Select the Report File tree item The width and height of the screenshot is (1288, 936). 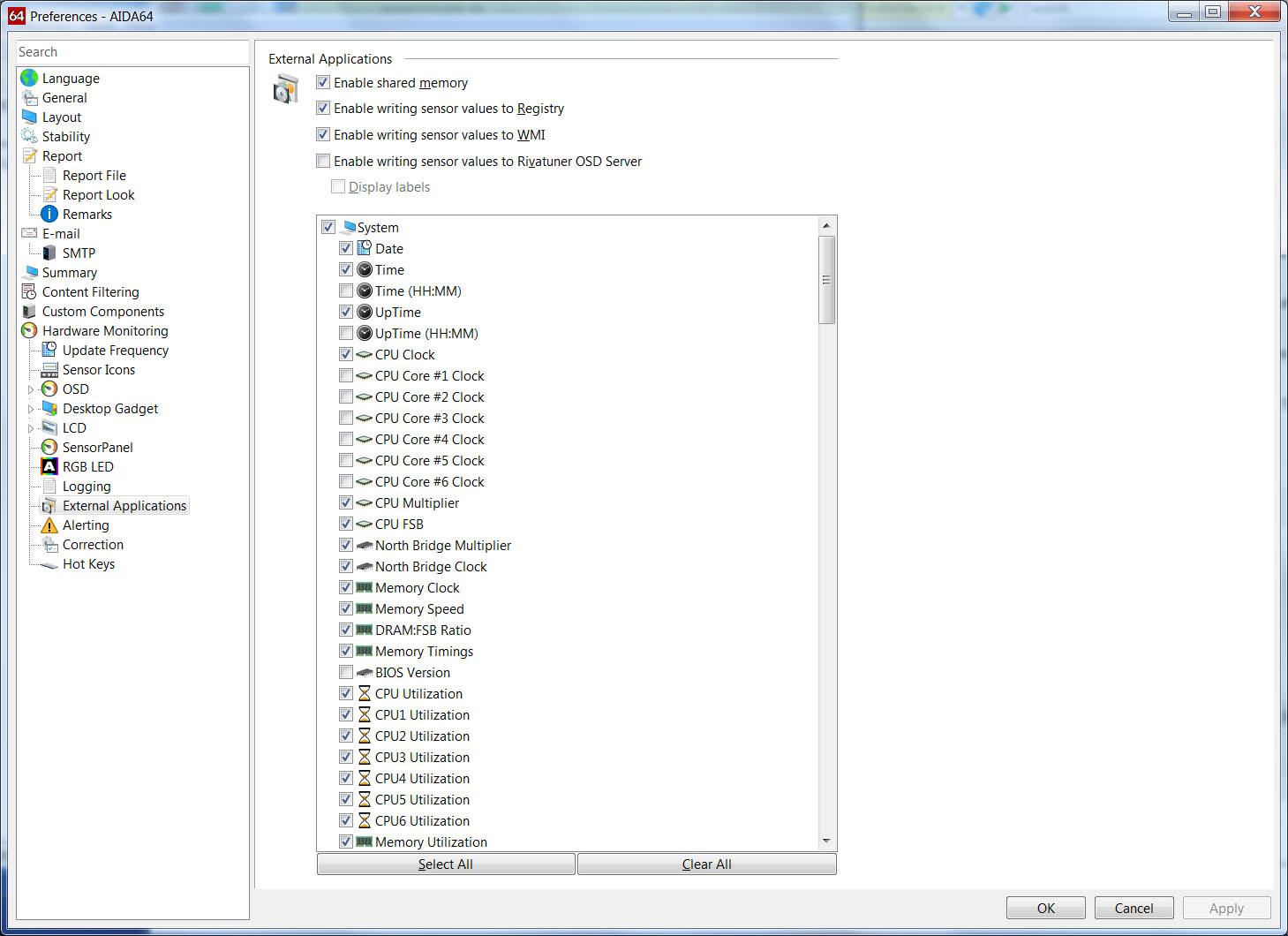coord(94,176)
